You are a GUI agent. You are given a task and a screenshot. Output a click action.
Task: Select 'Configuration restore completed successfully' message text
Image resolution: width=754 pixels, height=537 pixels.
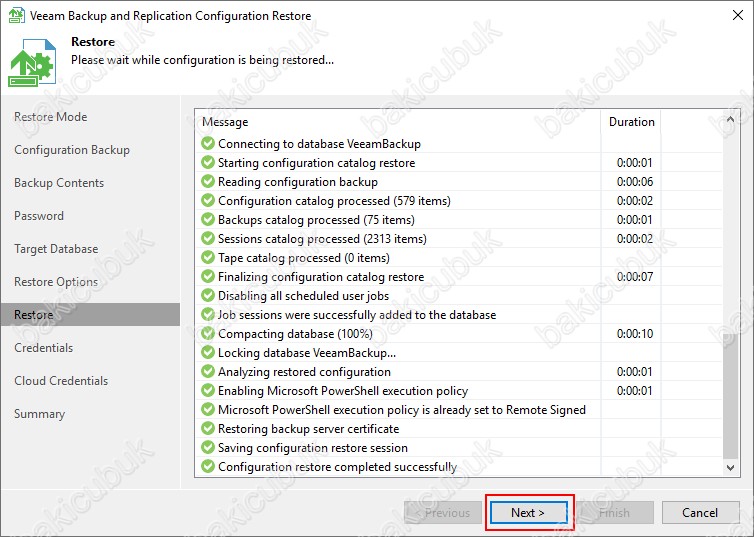337,467
